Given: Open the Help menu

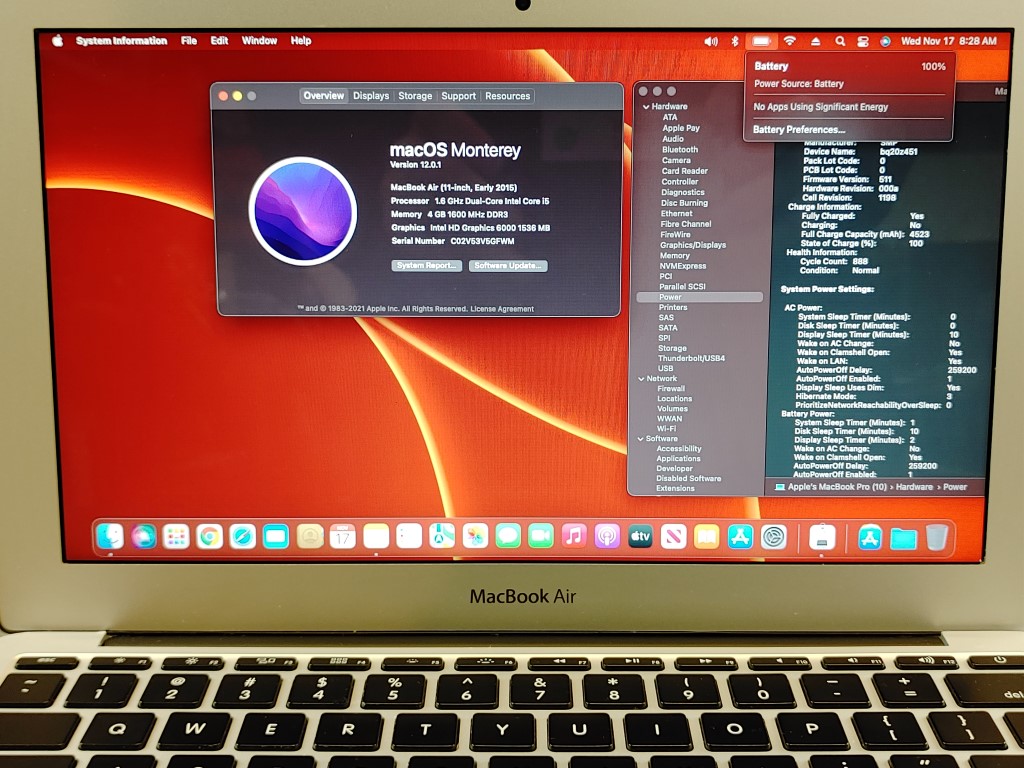Looking at the screenshot, I should pyautogui.click(x=301, y=40).
